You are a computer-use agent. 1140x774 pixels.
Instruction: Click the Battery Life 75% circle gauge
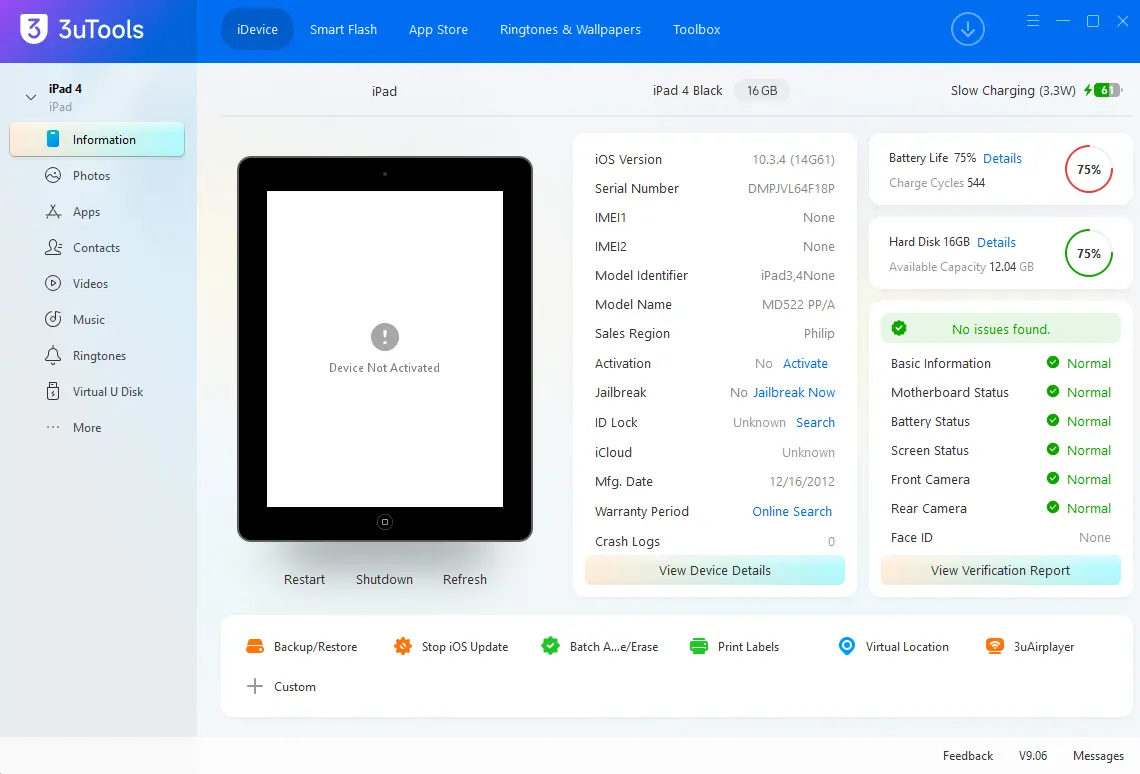[1088, 169]
